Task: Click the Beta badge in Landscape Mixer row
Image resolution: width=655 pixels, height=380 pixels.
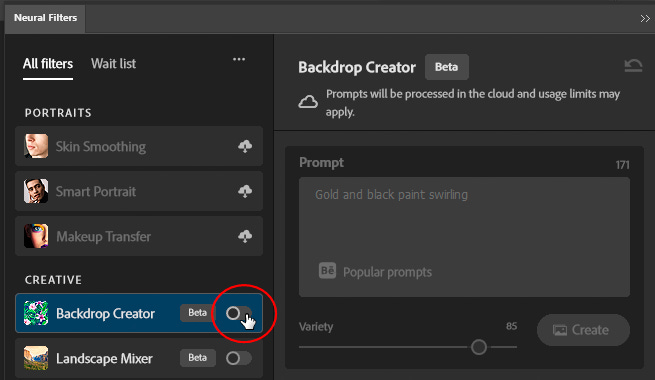Action: pos(198,358)
